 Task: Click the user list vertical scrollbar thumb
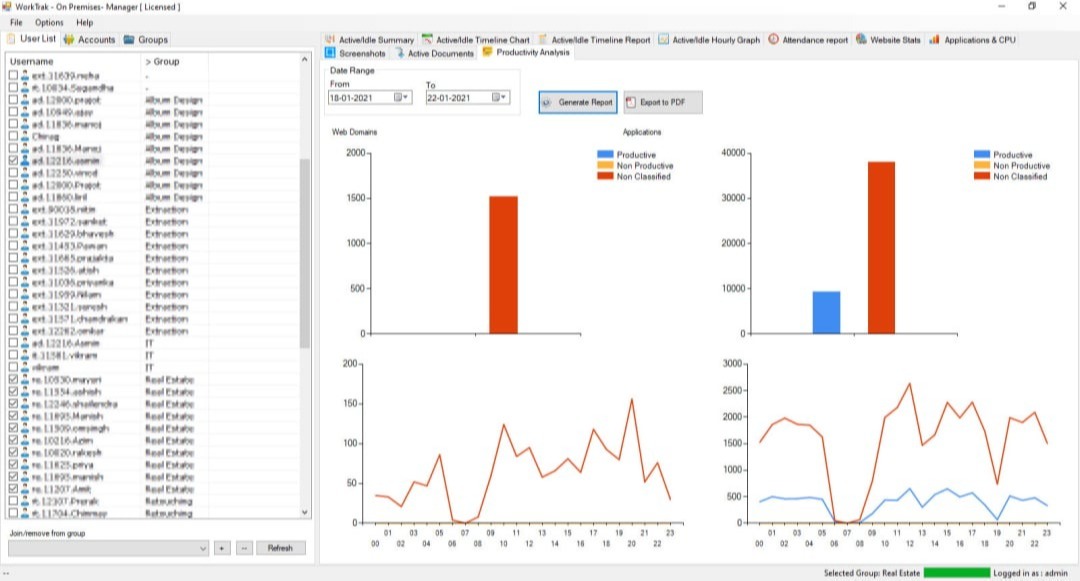pyautogui.click(x=304, y=253)
